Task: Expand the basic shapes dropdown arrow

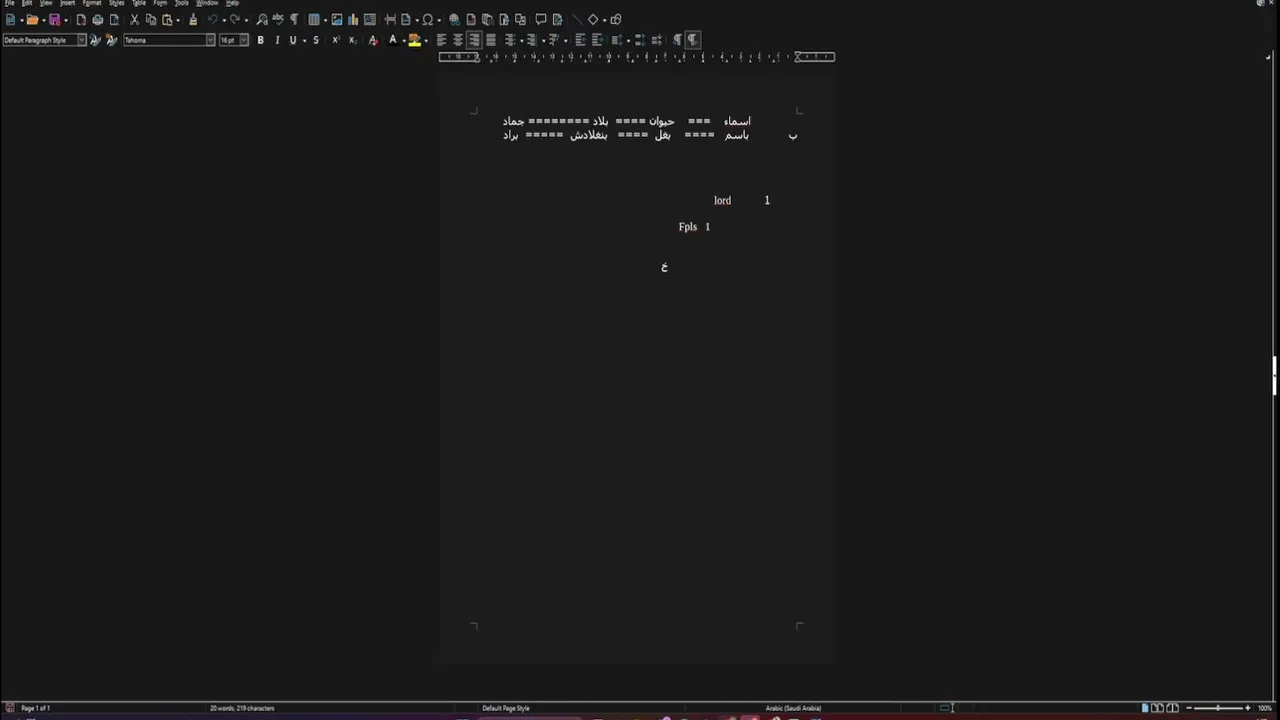Action: (604, 20)
